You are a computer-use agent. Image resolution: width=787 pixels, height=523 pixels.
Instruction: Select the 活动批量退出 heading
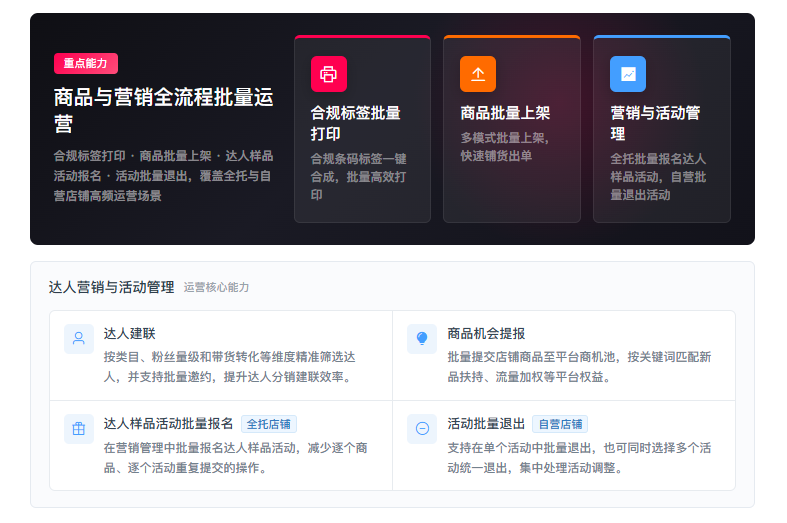(x=486, y=424)
